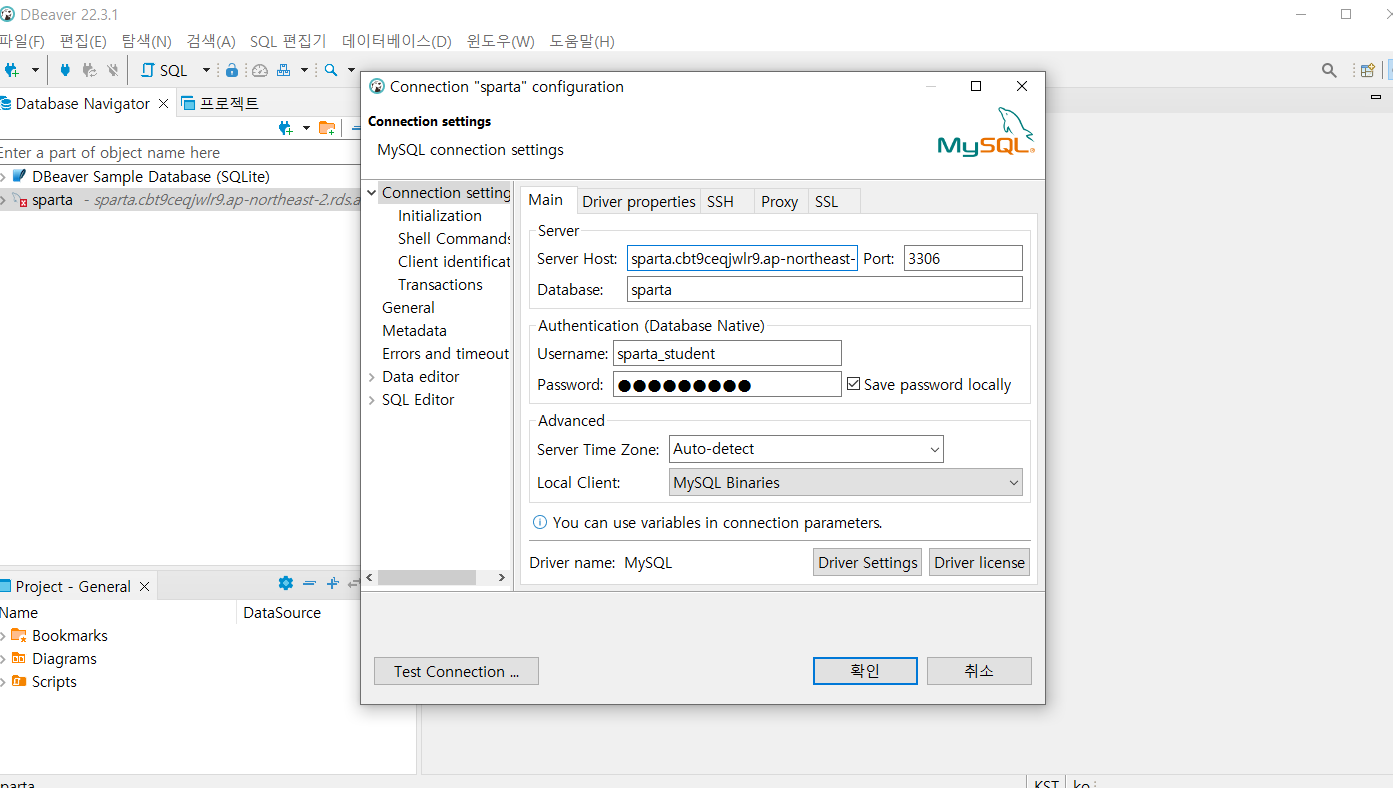Click the object name filter field in Navigator
This screenshot has height=788, width=1393.
click(x=180, y=152)
